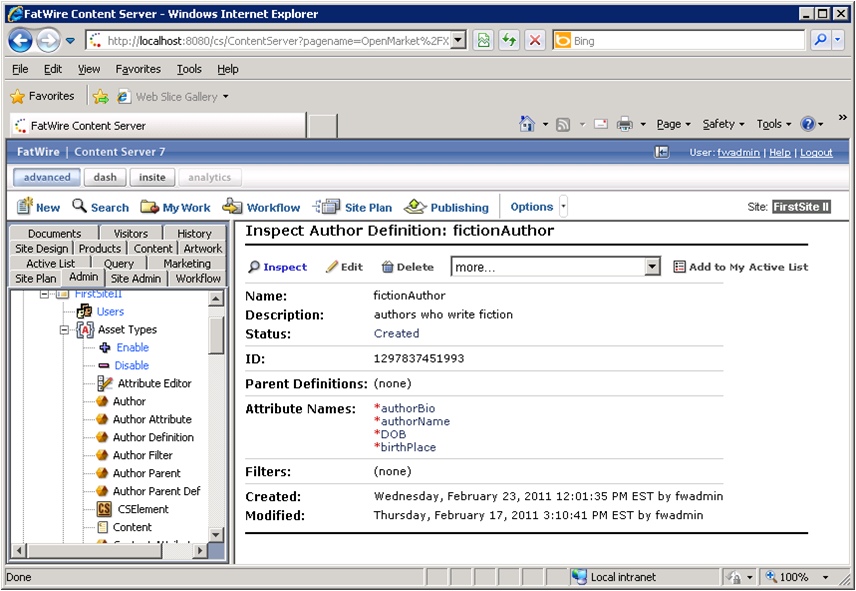
Task: Open the Options dropdown arrow
Action: pos(564,207)
